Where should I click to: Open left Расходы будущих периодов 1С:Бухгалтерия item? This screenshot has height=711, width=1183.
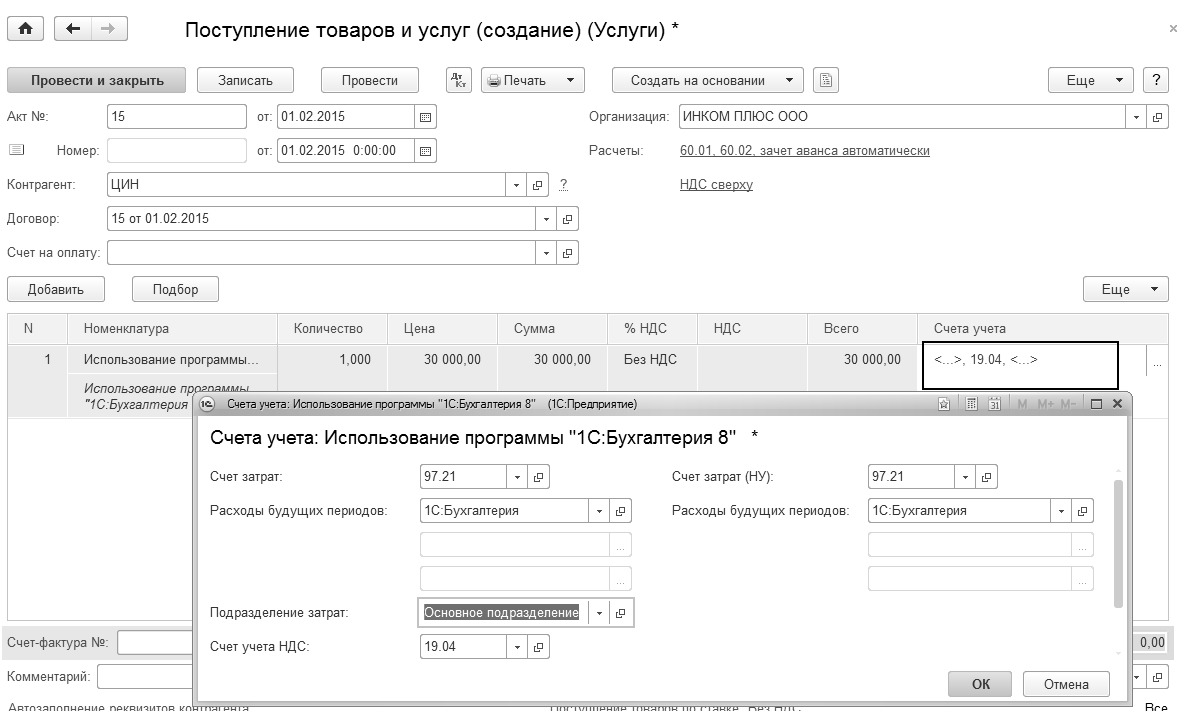pyautogui.click(x=620, y=511)
